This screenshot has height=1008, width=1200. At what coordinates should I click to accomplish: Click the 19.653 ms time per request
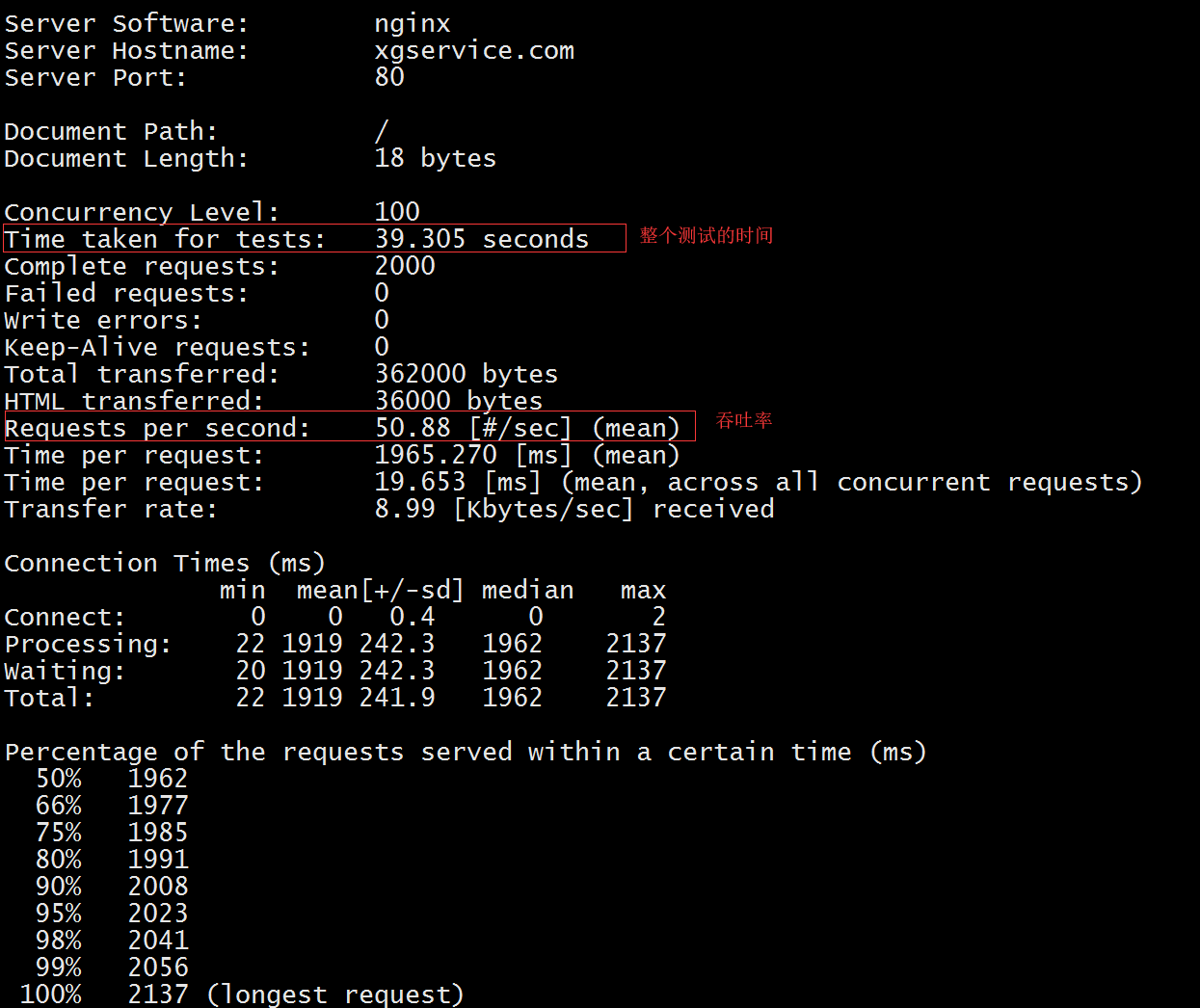[420, 482]
